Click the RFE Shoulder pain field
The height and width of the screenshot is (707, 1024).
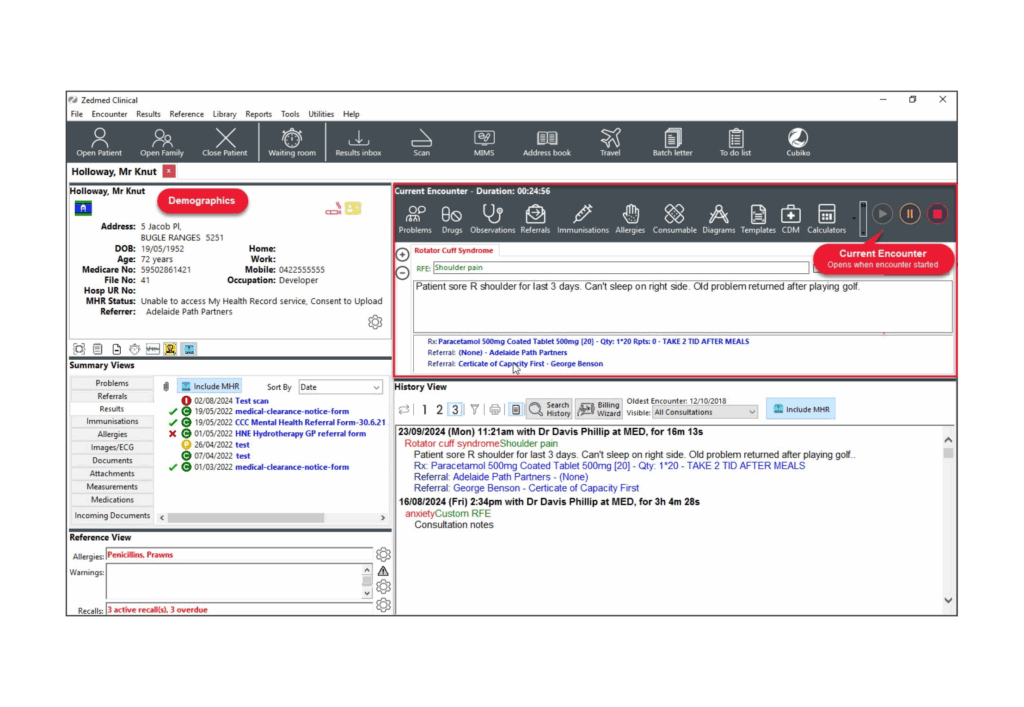pyautogui.click(x=619, y=268)
